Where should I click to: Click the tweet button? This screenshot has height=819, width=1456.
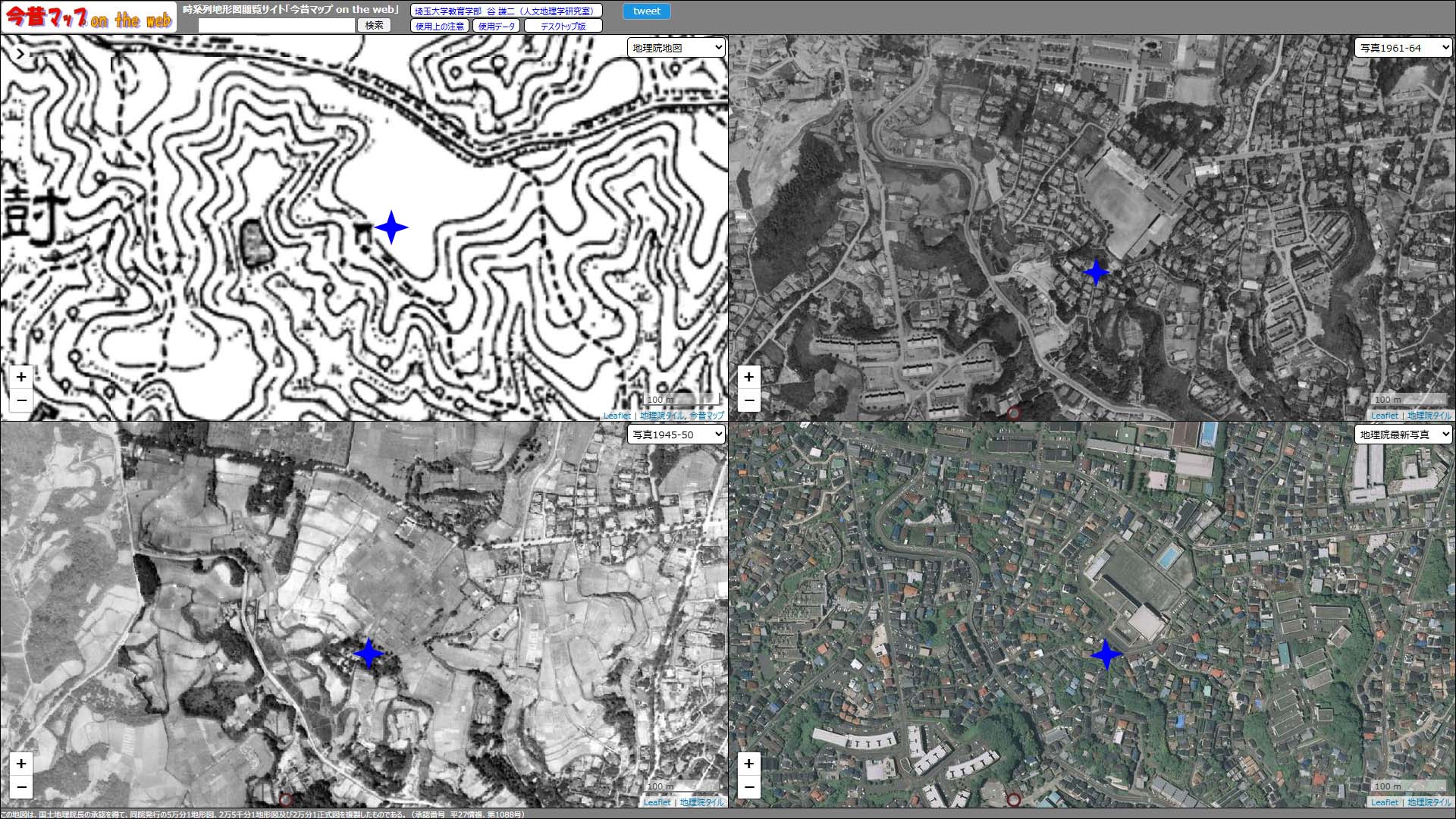pos(646,11)
